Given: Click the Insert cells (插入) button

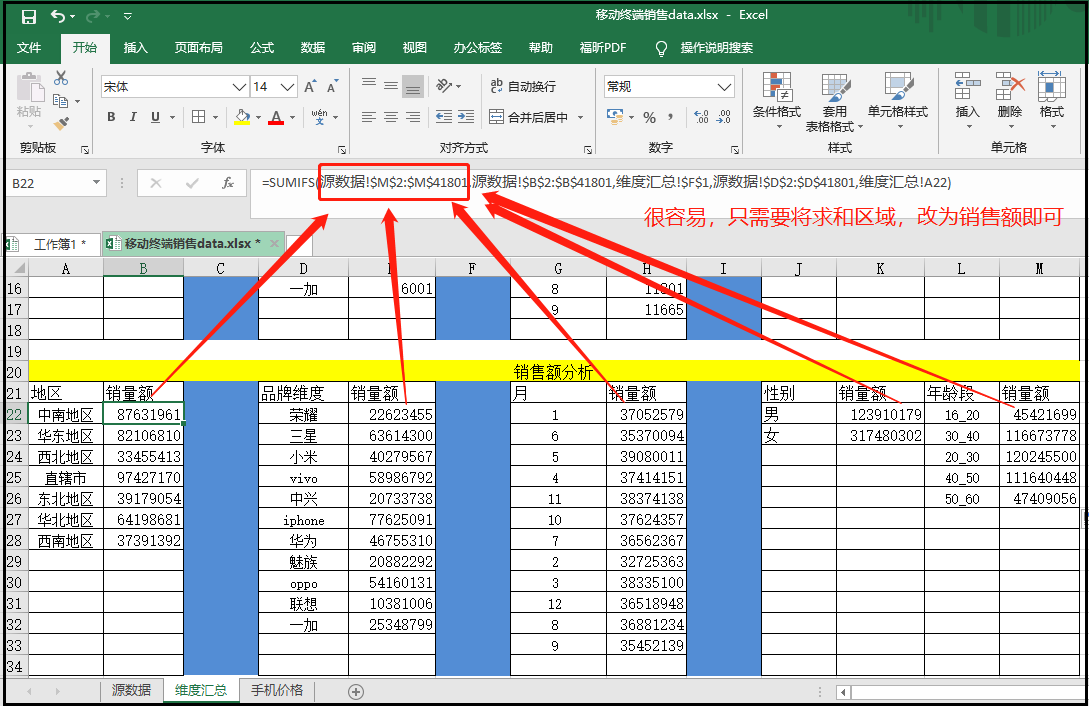Looking at the screenshot, I should click(x=967, y=101).
